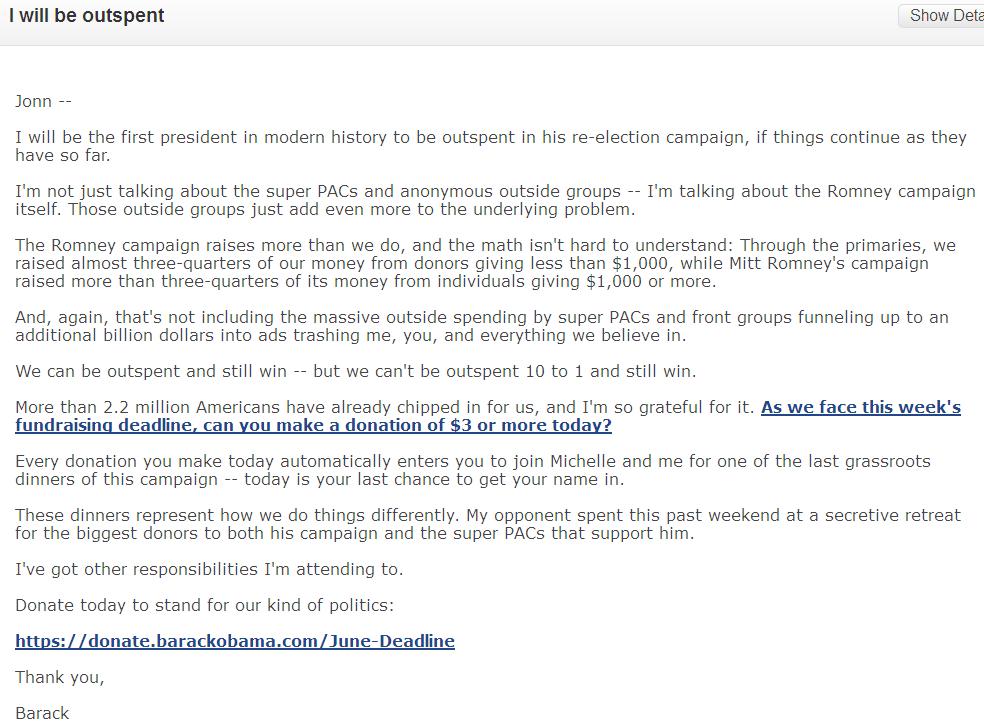Viewport: 984px width, 725px height.
Task: Click the "Thank you," closing line
Action: coord(60,677)
